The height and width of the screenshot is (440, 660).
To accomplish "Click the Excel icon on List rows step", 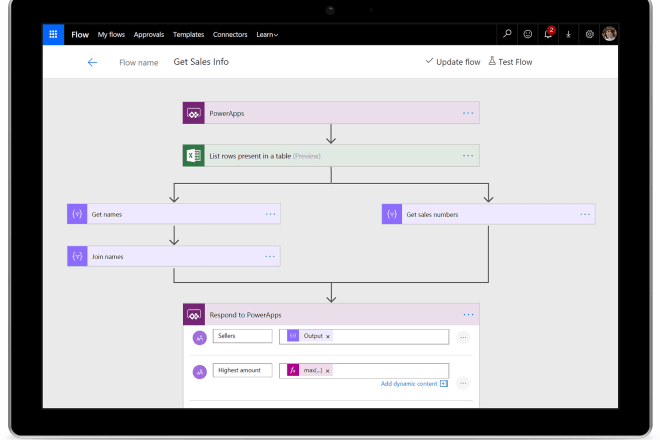I will click(x=194, y=155).
